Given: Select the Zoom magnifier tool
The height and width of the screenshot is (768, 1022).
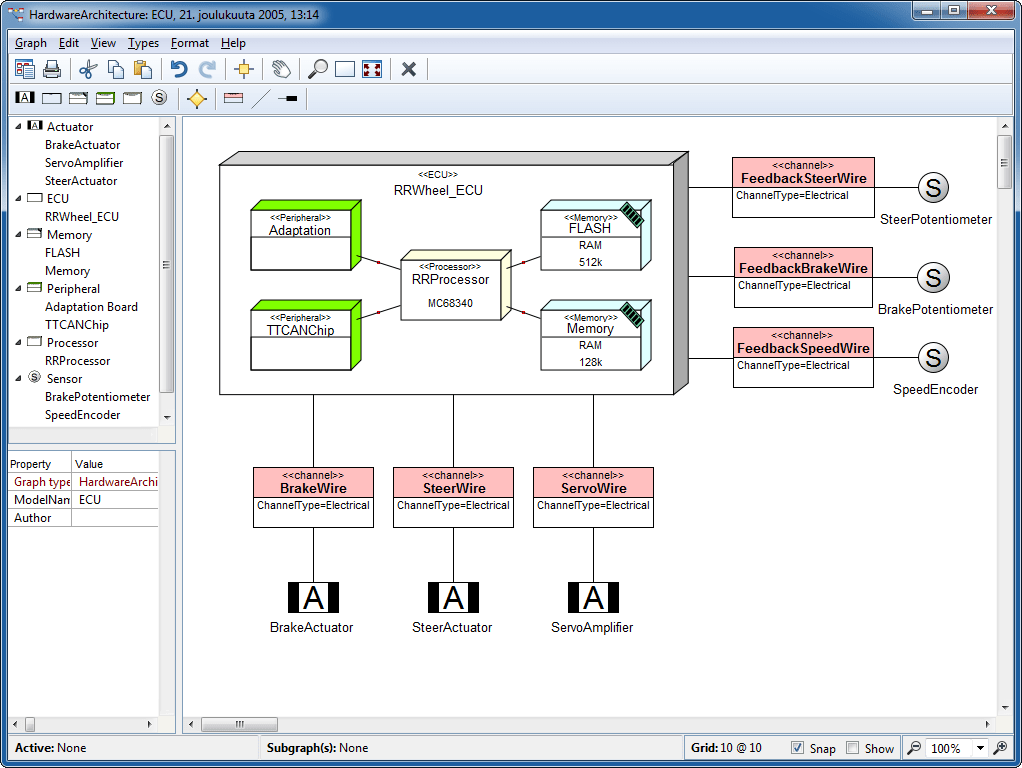Looking at the screenshot, I should tap(319, 69).
